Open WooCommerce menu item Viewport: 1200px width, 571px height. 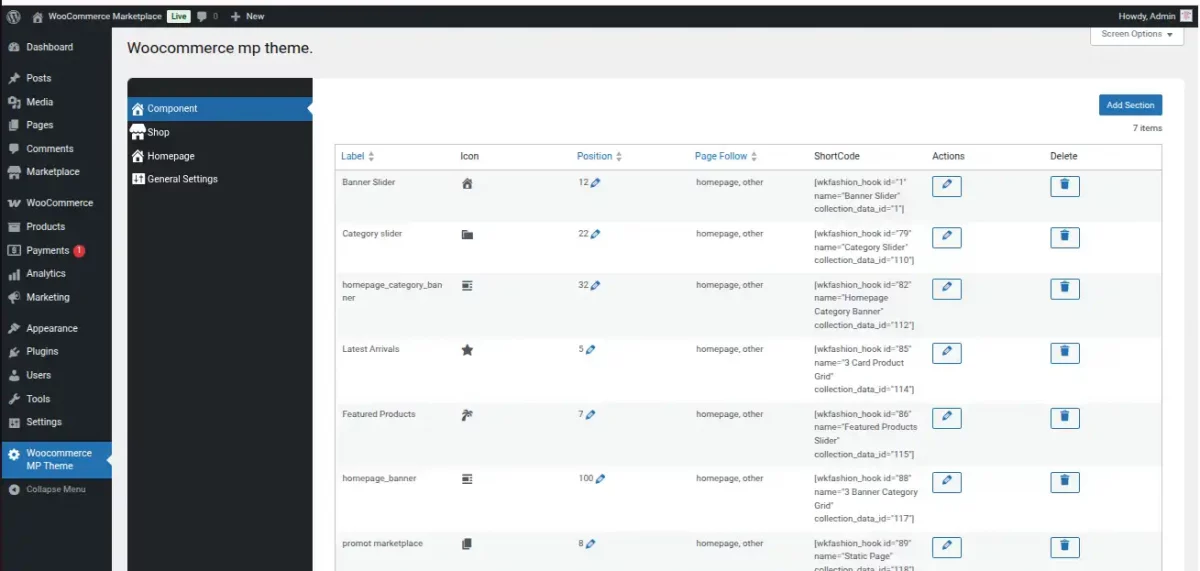pos(59,203)
